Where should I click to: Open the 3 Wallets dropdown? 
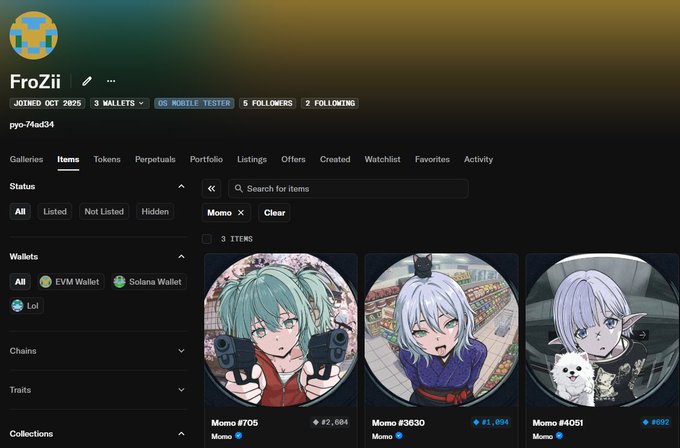[119, 103]
